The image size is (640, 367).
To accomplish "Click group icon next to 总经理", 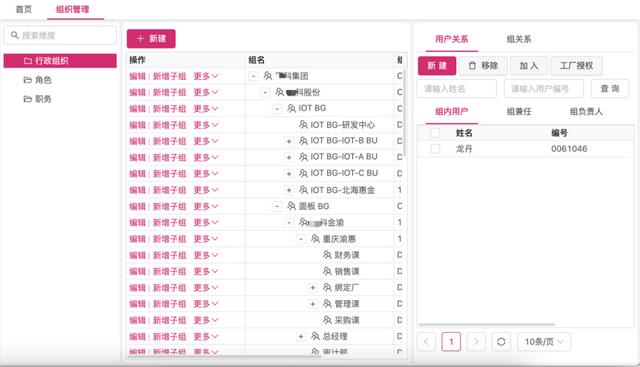I will click(x=316, y=336).
